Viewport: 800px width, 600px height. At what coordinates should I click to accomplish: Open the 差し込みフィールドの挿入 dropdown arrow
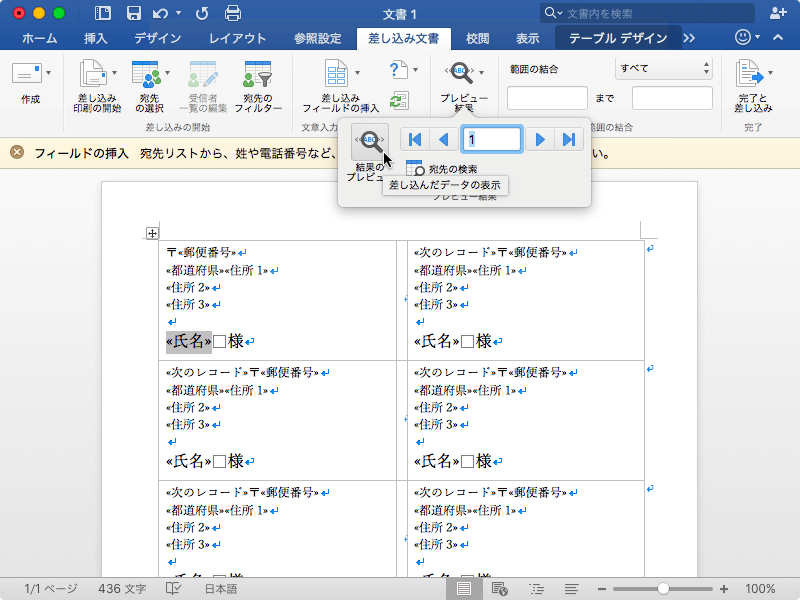[357, 73]
